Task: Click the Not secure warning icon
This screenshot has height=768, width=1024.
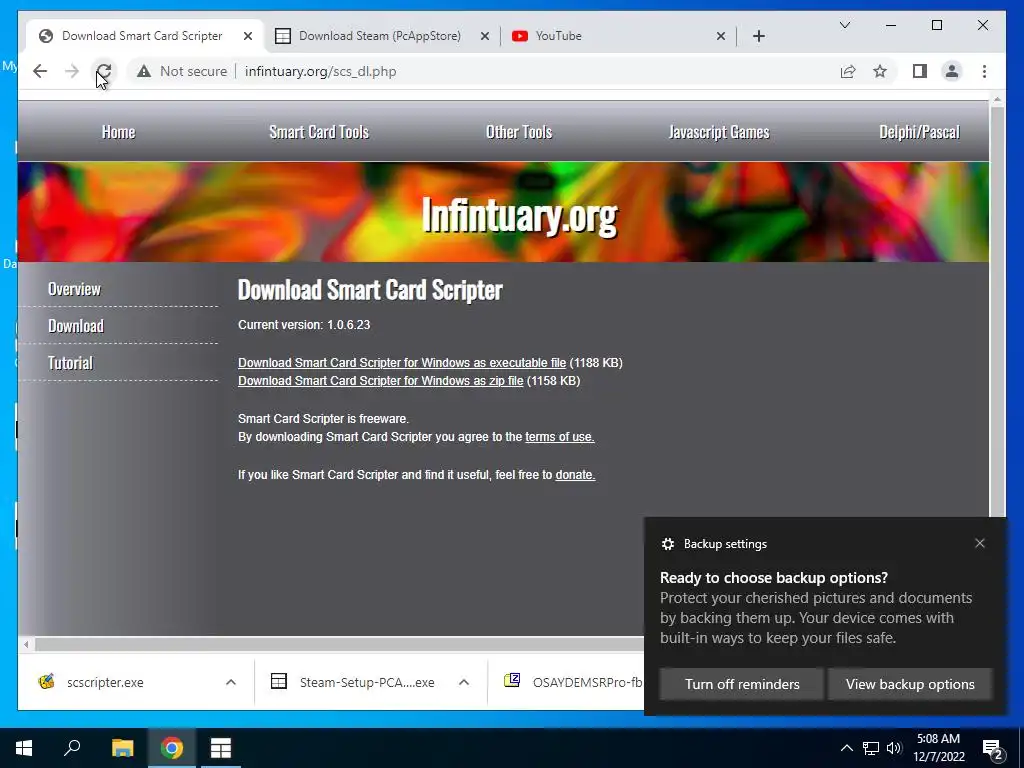Action: click(144, 71)
